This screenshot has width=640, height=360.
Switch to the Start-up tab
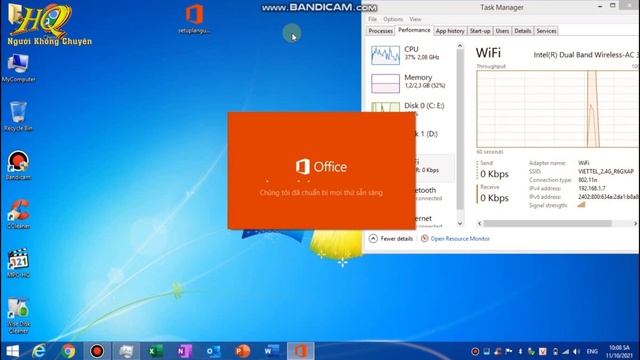click(x=480, y=31)
